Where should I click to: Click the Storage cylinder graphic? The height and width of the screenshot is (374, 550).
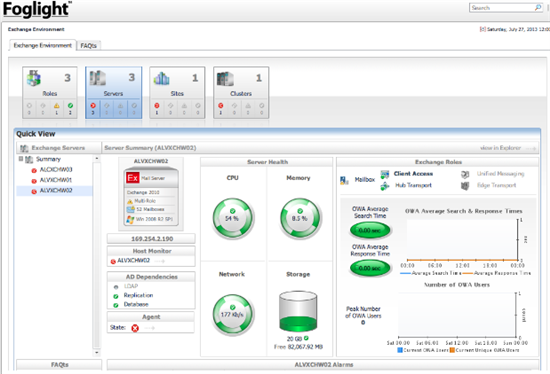298,311
